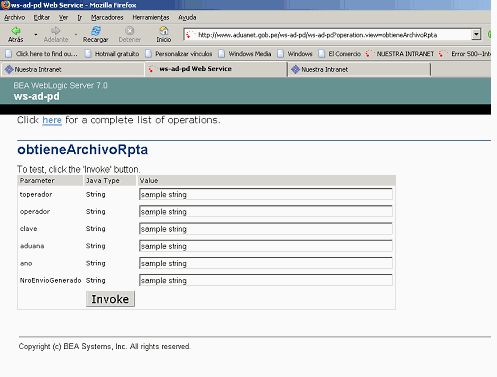Click the BEA Systems copyright text
Image resolution: width=497 pixels, height=377 pixels.
tap(105, 346)
